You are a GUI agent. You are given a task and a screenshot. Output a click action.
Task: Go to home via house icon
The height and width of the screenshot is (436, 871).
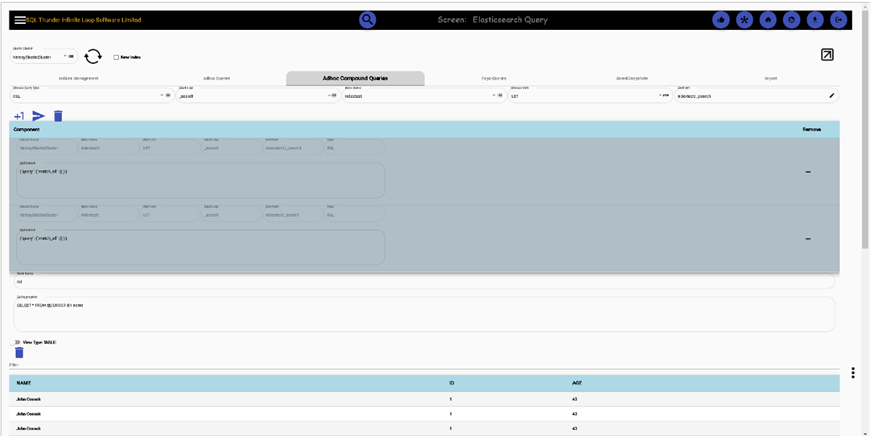click(768, 20)
